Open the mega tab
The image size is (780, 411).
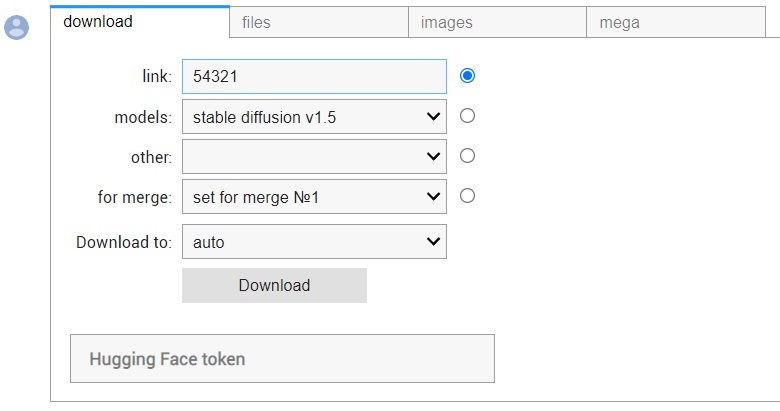tap(676, 22)
